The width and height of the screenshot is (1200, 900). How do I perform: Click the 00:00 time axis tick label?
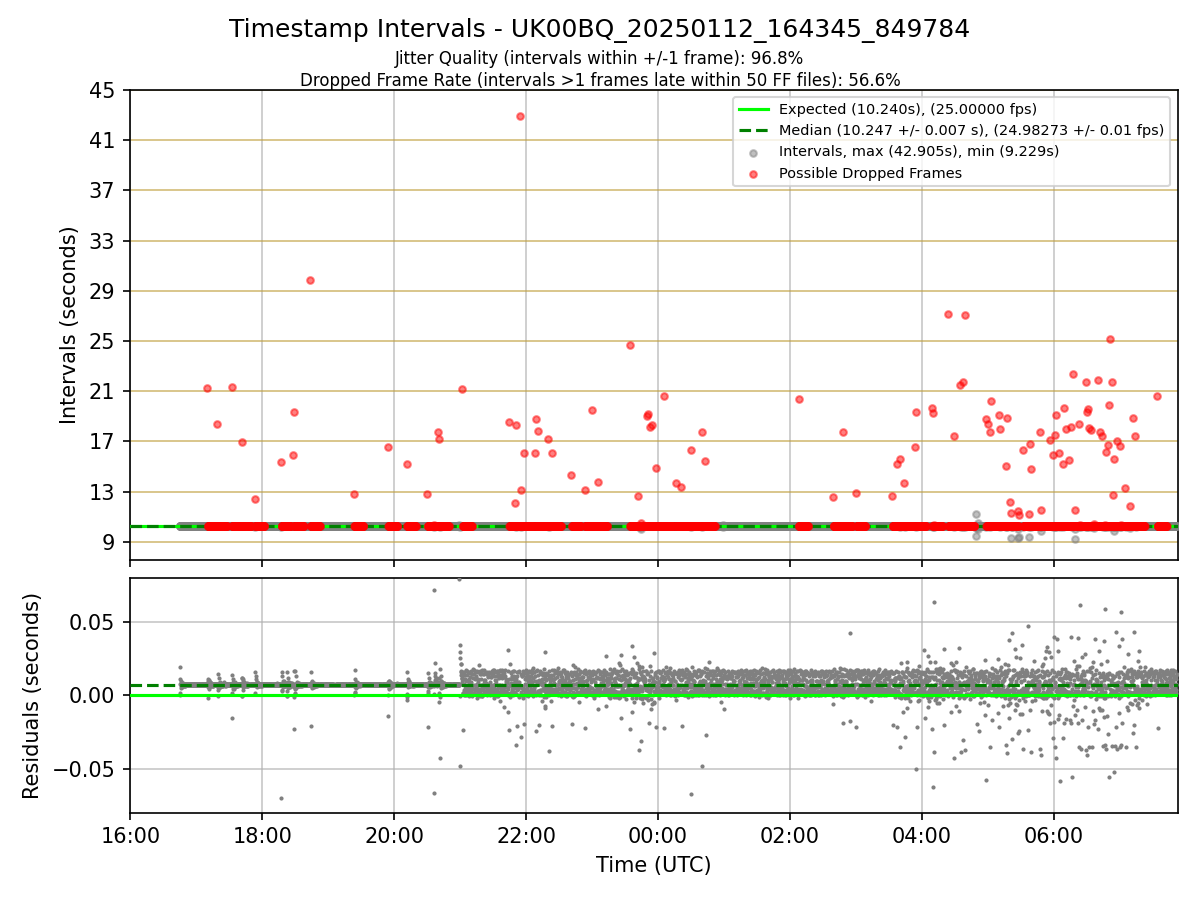658,834
